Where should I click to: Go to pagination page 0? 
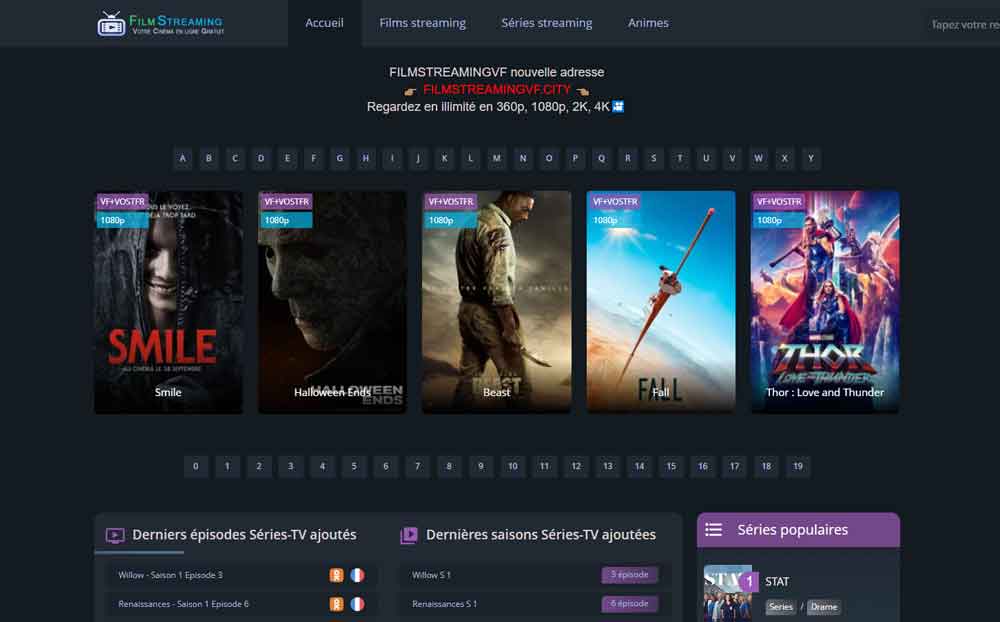(x=196, y=466)
